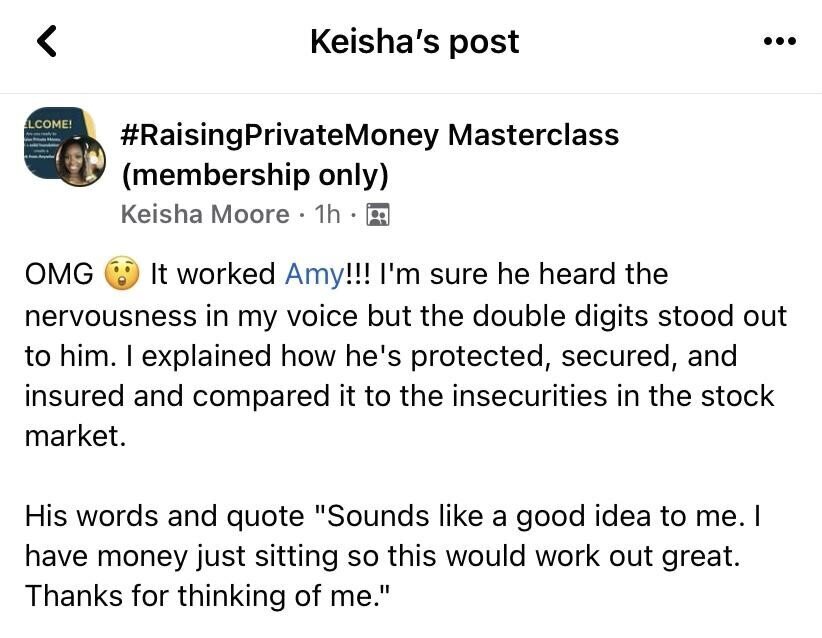Open the #RaisingPrivateMoney Masterclass group
822x638 pixels.
369,135
